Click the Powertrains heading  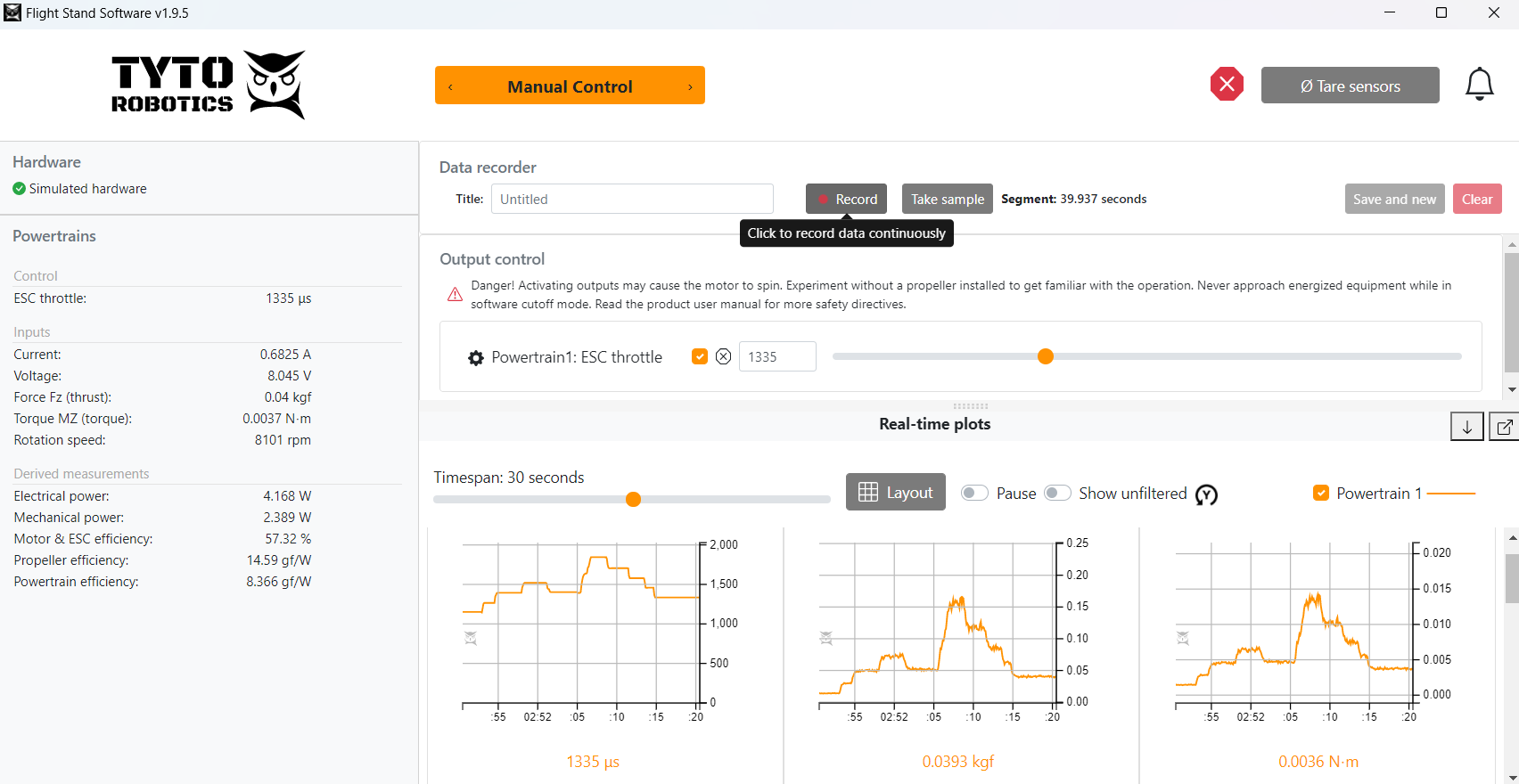54,236
